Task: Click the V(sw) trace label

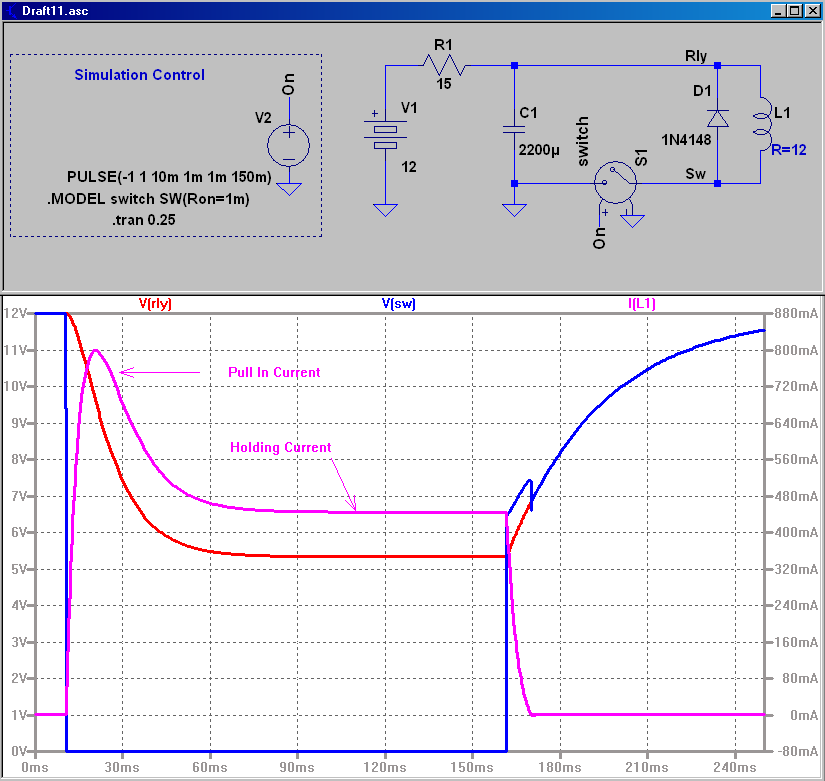Action: [398, 304]
